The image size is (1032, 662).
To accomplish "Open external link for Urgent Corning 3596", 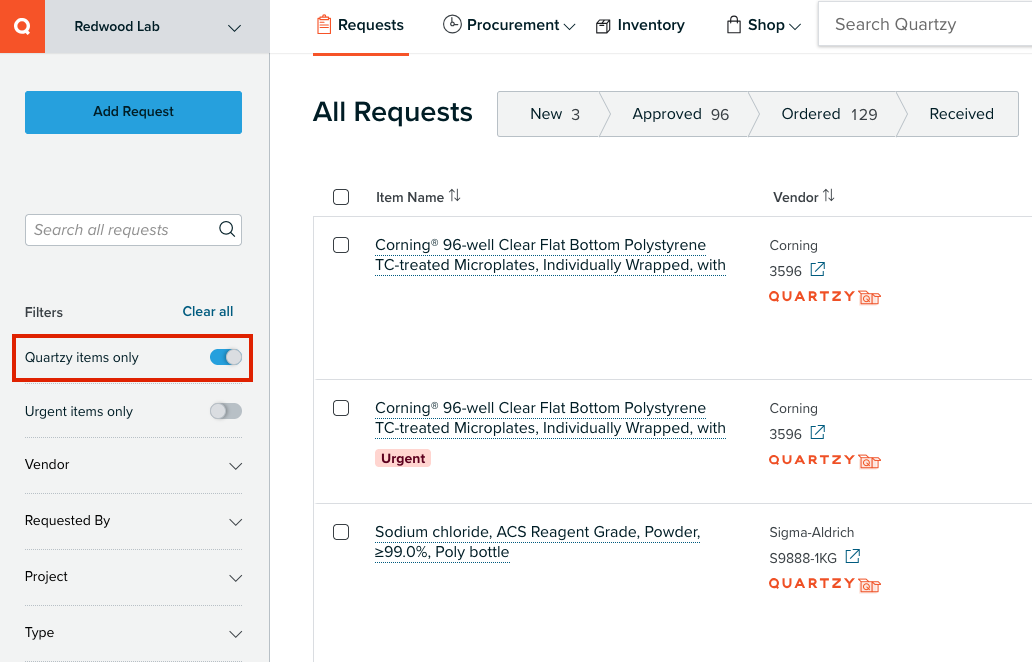I will (x=817, y=432).
